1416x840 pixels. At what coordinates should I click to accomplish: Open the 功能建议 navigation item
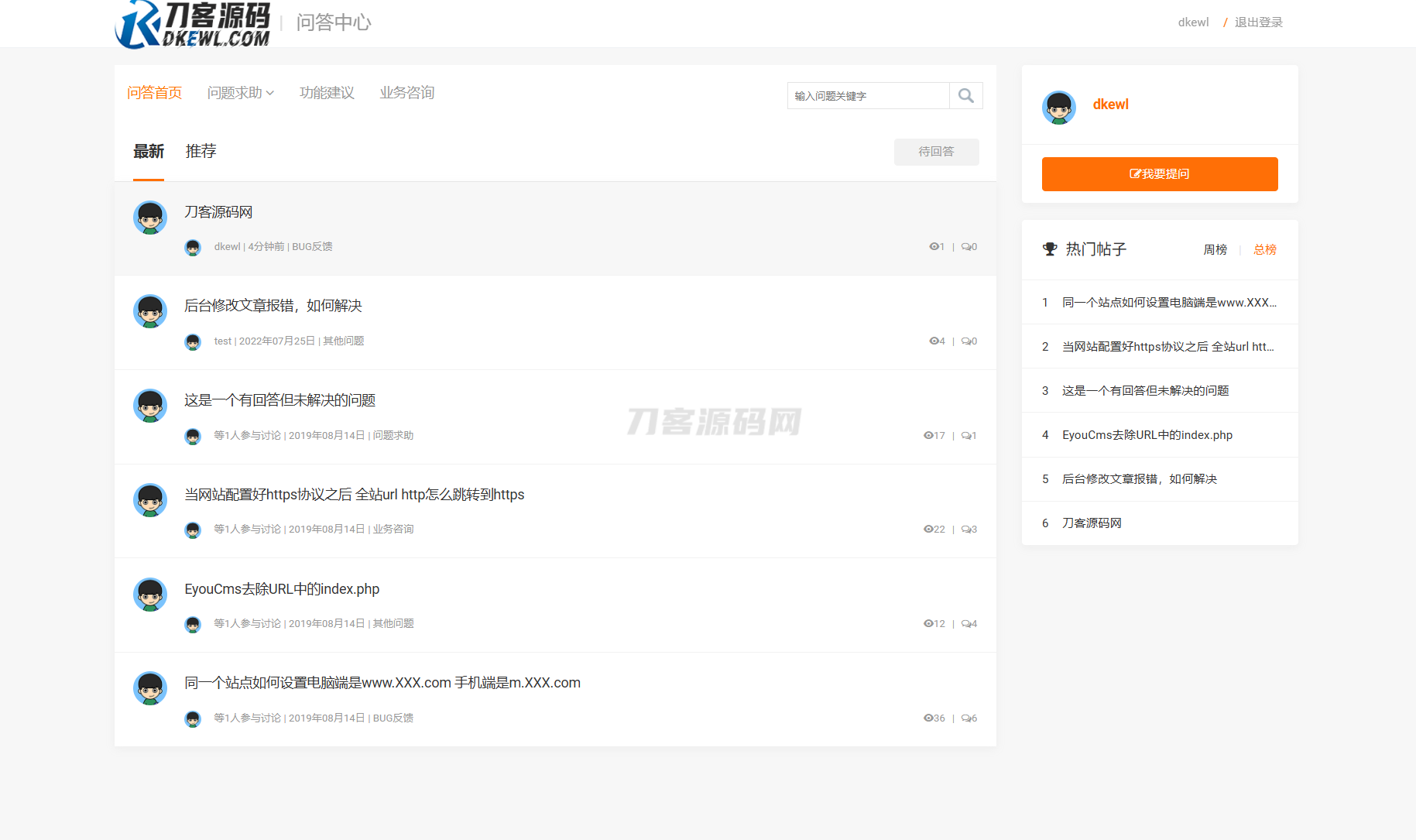point(327,93)
